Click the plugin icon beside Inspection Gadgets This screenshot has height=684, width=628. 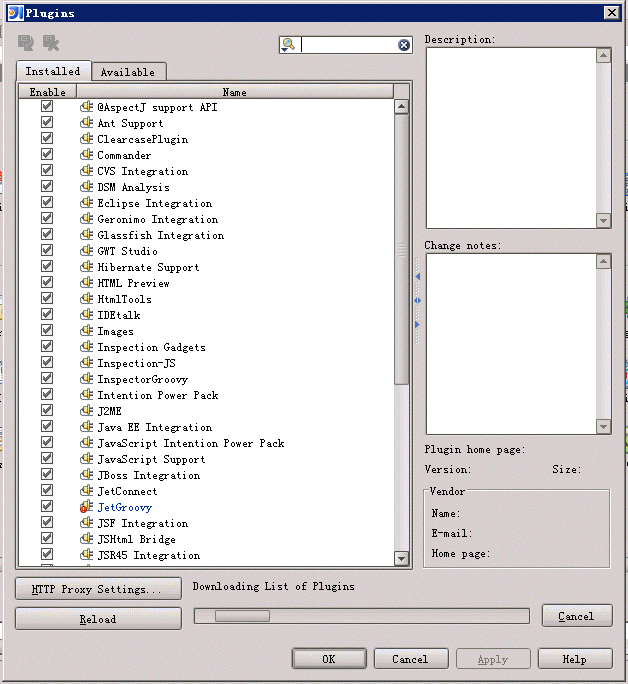(86, 347)
